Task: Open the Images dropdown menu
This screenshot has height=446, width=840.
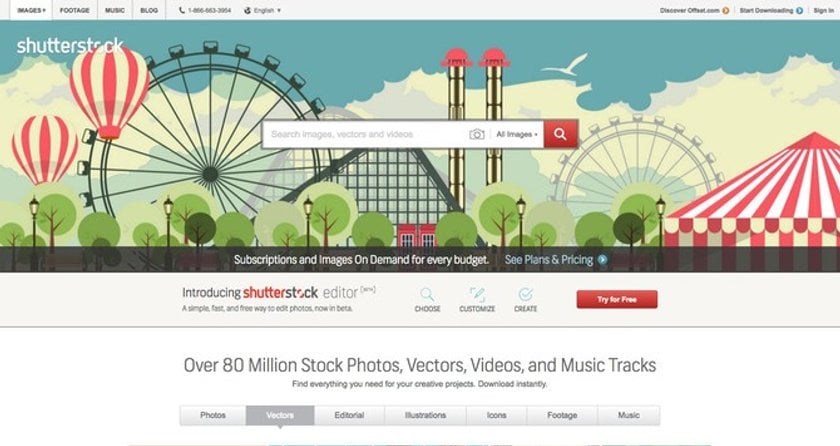Action: (x=31, y=10)
